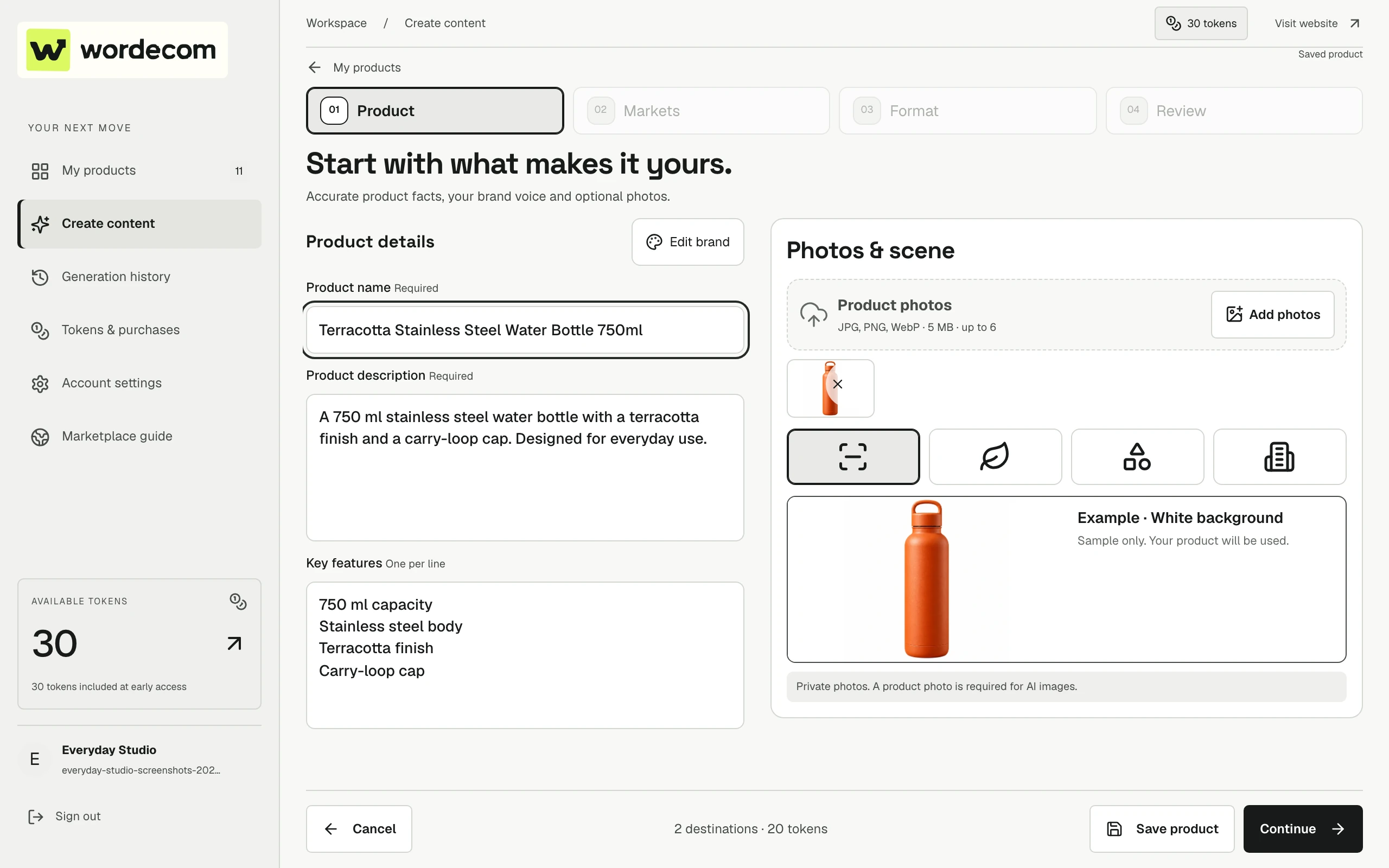1389x868 pixels.
Task: Click the Workspace breadcrumb
Action: (336, 23)
